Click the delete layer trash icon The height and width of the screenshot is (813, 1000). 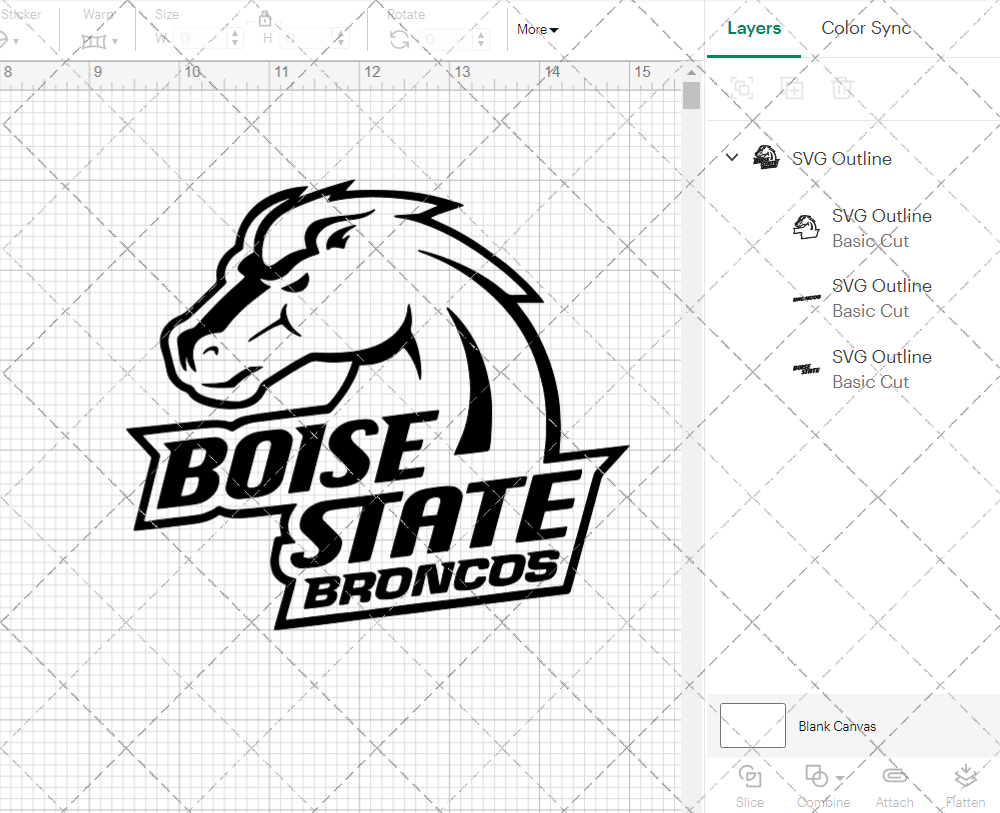[x=842, y=88]
